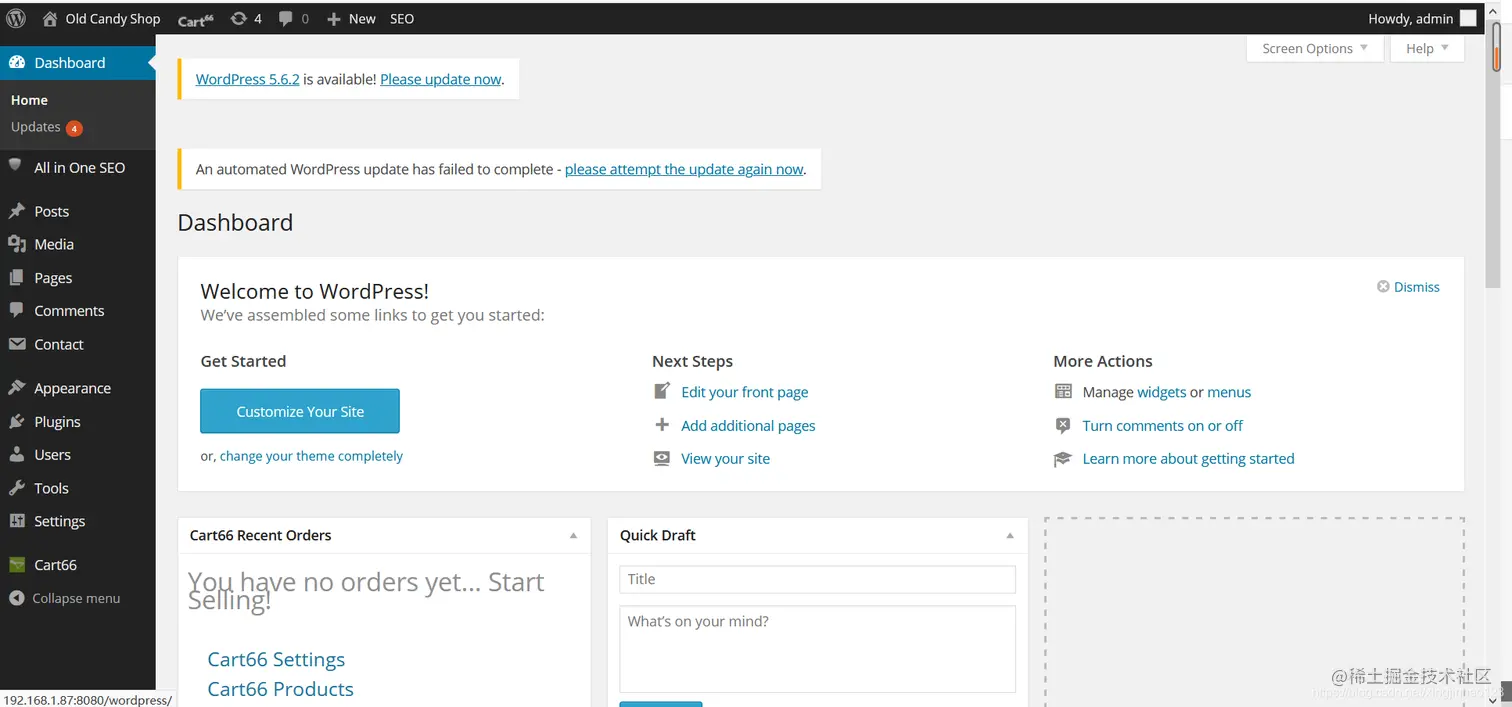This screenshot has height=707, width=1512.
Task: Collapse the Quick Draft panel
Action: (x=1010, y=535)
